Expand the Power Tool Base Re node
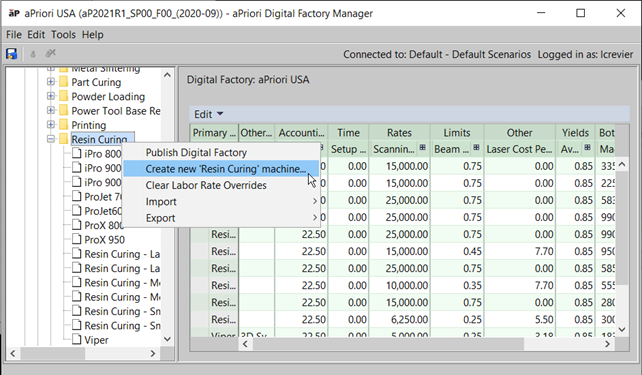The width and height of the screenshot is (642, 375). pos(51,111)
